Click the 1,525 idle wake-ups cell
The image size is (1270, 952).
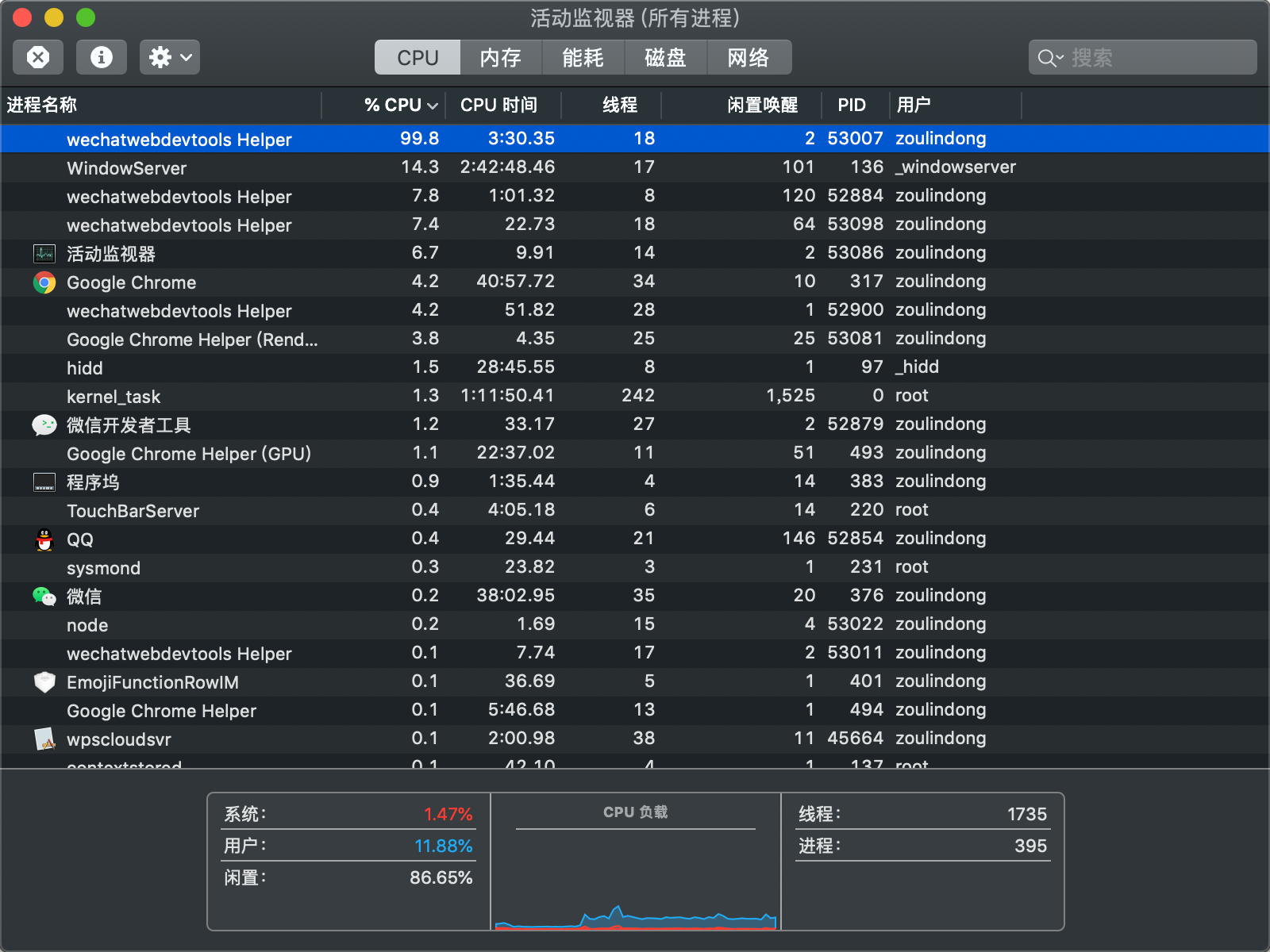pos(791,395)
